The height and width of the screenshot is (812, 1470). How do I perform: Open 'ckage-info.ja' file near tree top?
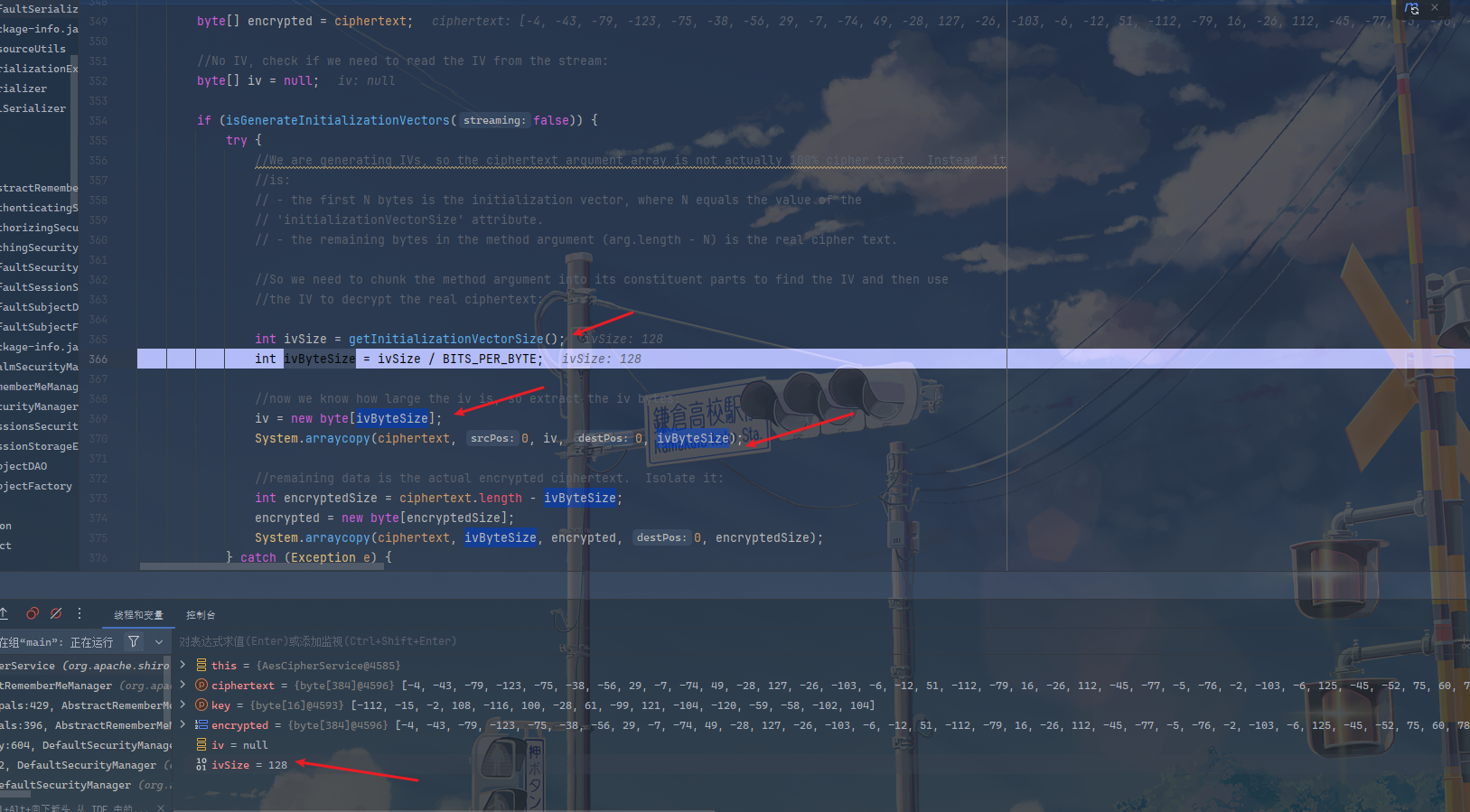pyautogui.click(x=39, y=29)
